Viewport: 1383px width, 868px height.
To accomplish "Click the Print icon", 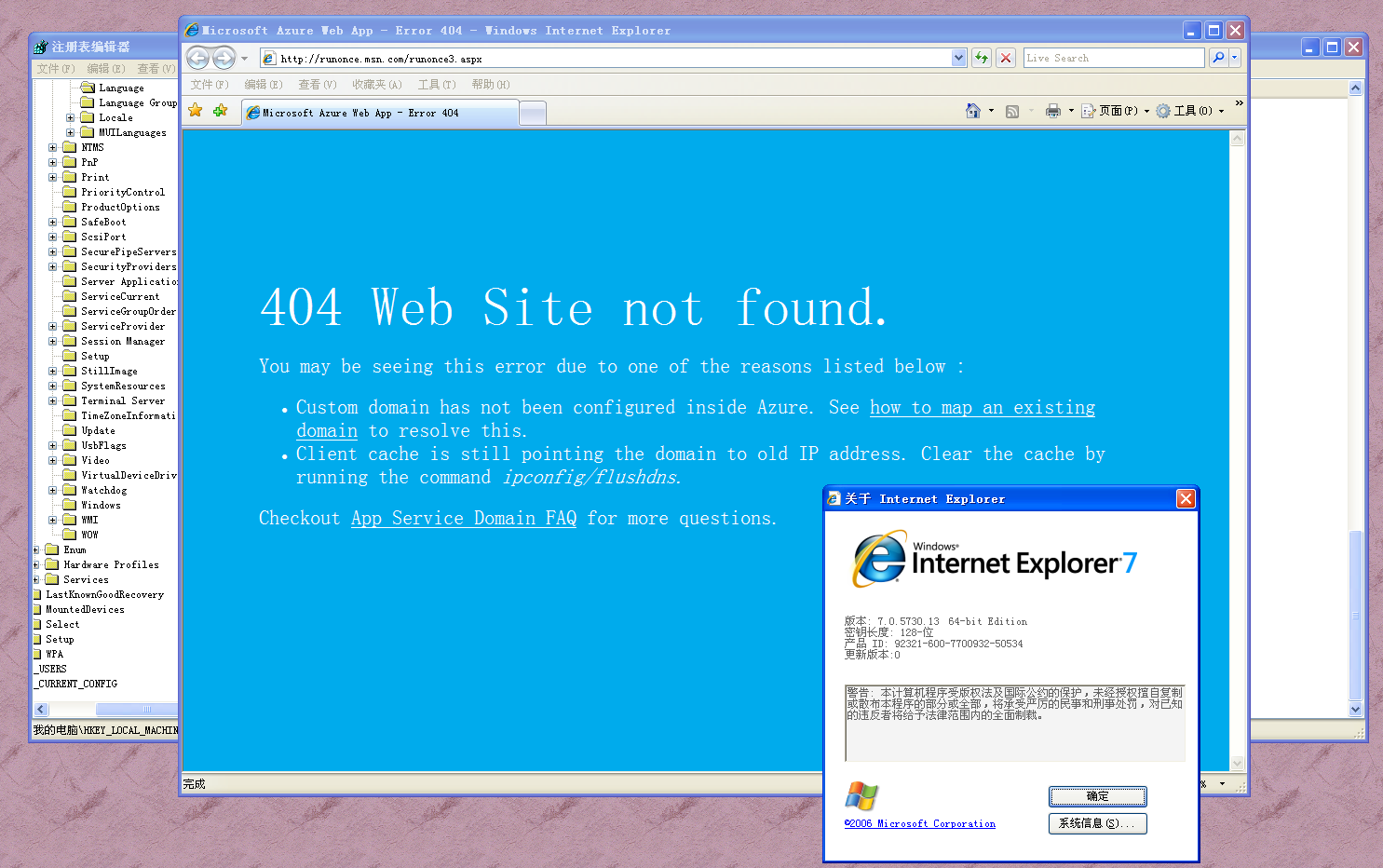I will pyautogui.click(x=1053, y=111).
